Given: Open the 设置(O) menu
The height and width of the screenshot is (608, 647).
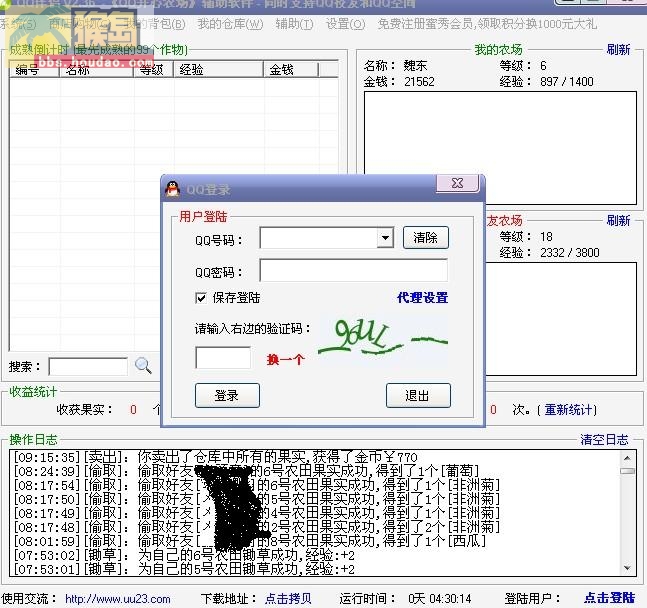Looking at the screenshot, I should pos(345,24).
